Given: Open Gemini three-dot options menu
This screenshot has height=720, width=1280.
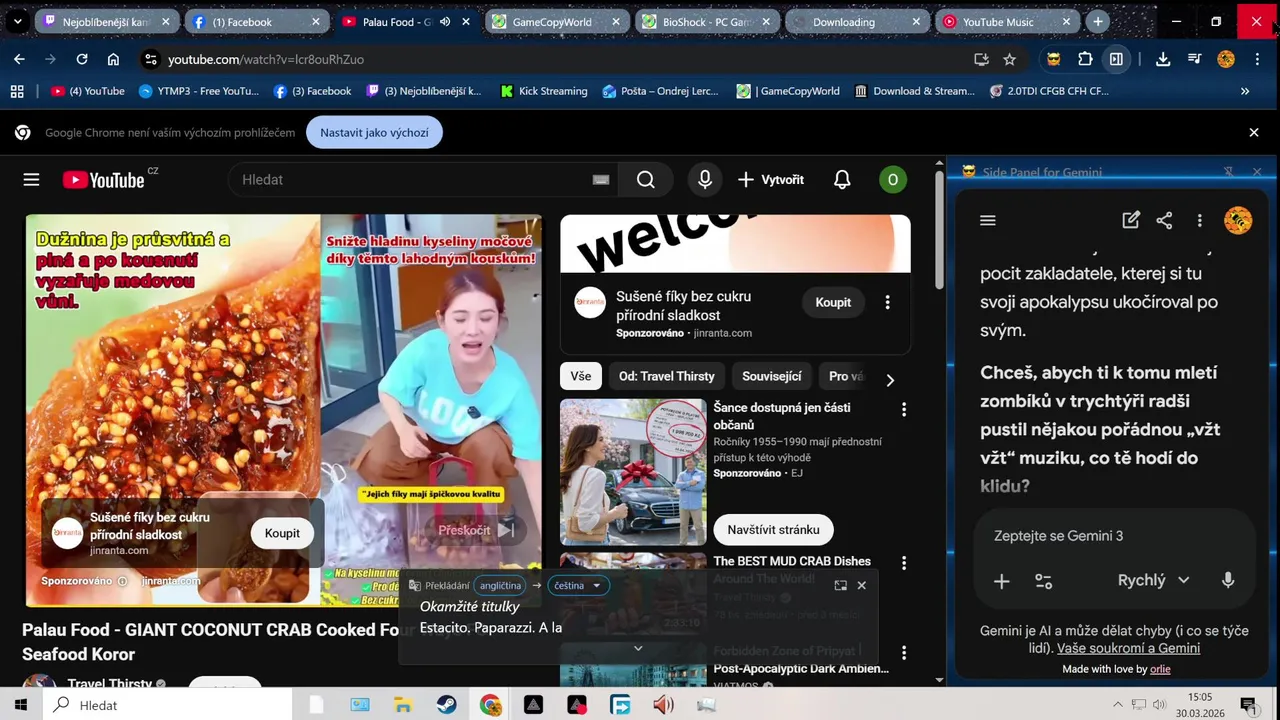Looking at the screenshot, I should click(x=1199, y=220).
